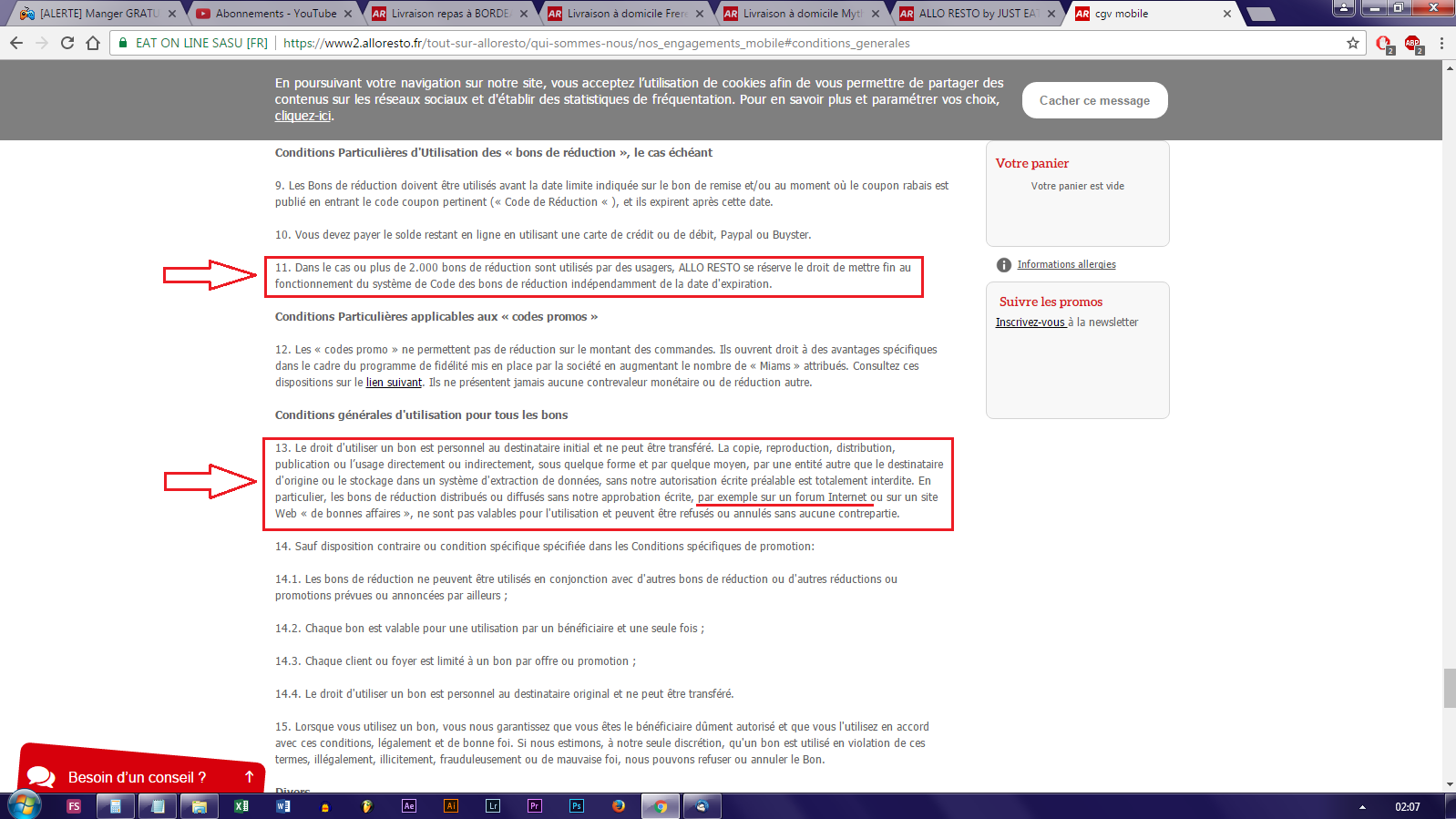Screen dimensions: 1456x819
Task: Launch Word from the taskbar
Action: pos(283,806)
